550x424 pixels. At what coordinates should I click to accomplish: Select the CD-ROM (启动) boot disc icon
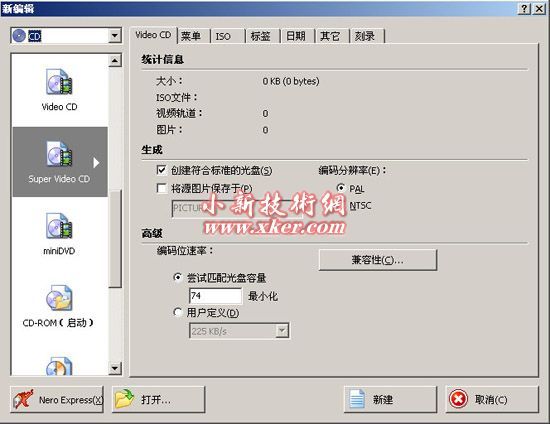point(59,298)
